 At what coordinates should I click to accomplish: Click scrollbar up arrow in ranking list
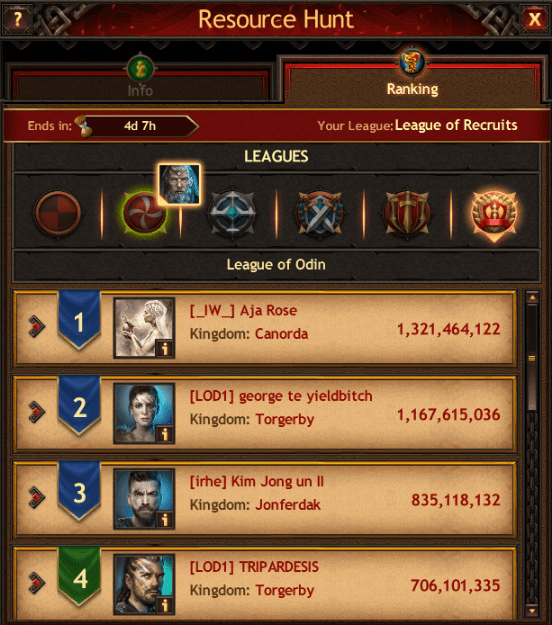coord(532,297)
